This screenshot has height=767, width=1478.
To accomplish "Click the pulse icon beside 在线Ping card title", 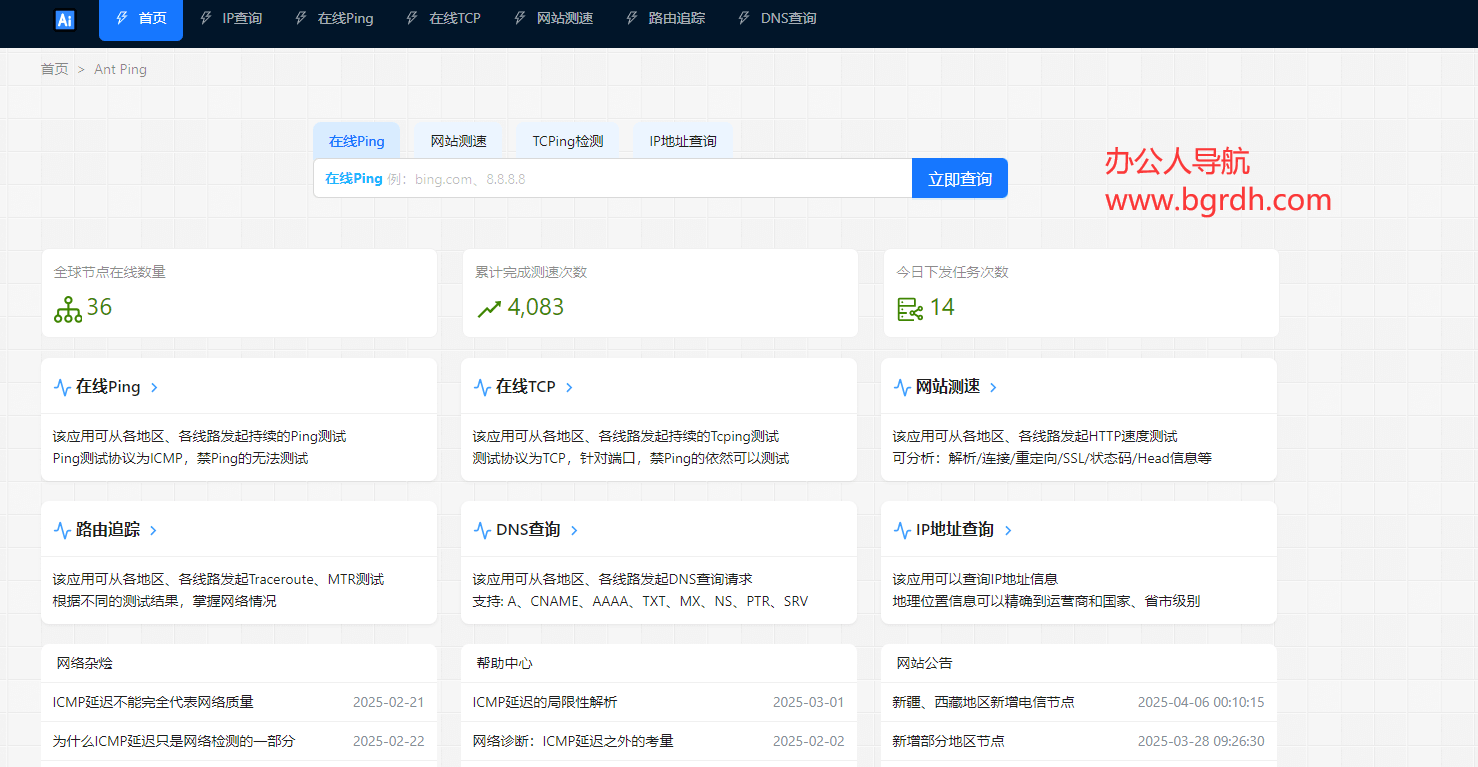I will coord(62,388).
